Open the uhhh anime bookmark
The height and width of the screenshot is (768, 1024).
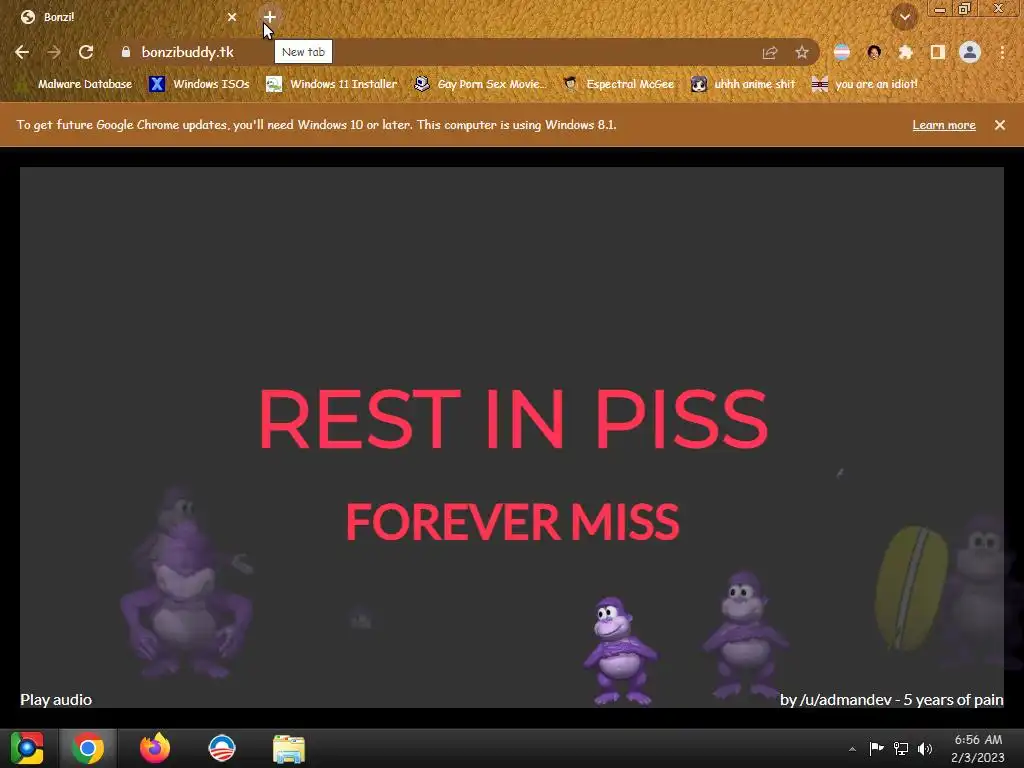coord(743,84)
